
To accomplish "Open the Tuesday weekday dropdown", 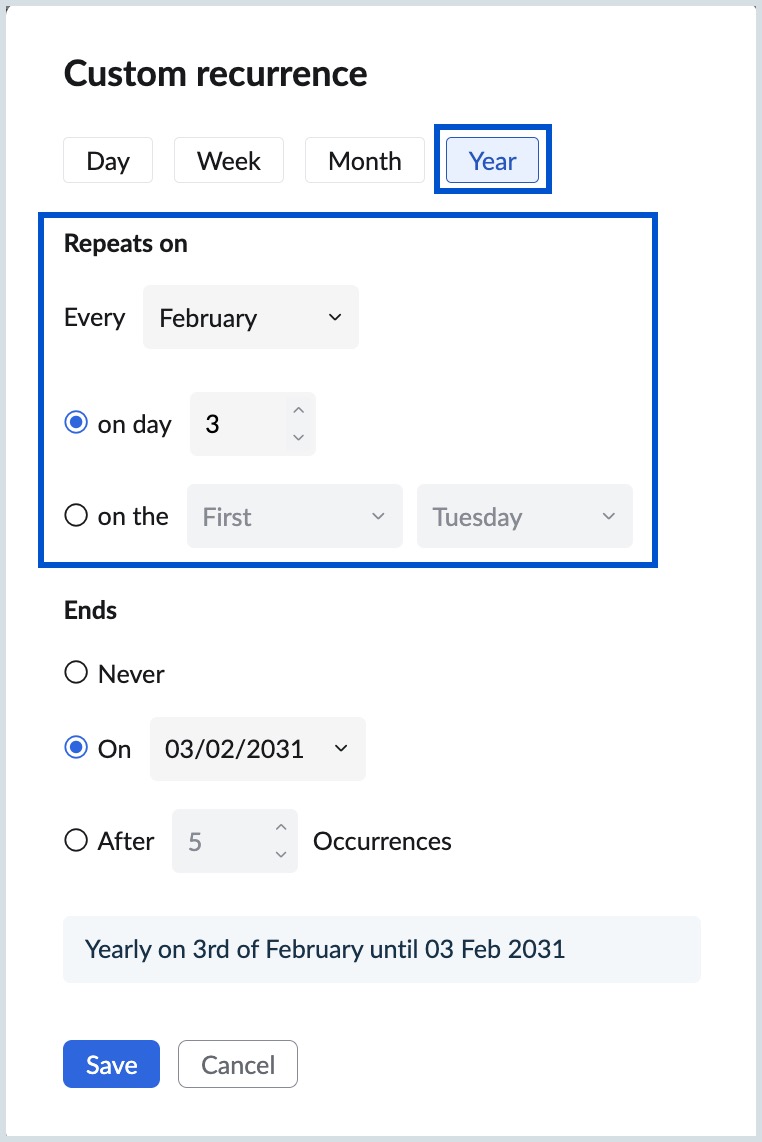I will click(524, 516).
